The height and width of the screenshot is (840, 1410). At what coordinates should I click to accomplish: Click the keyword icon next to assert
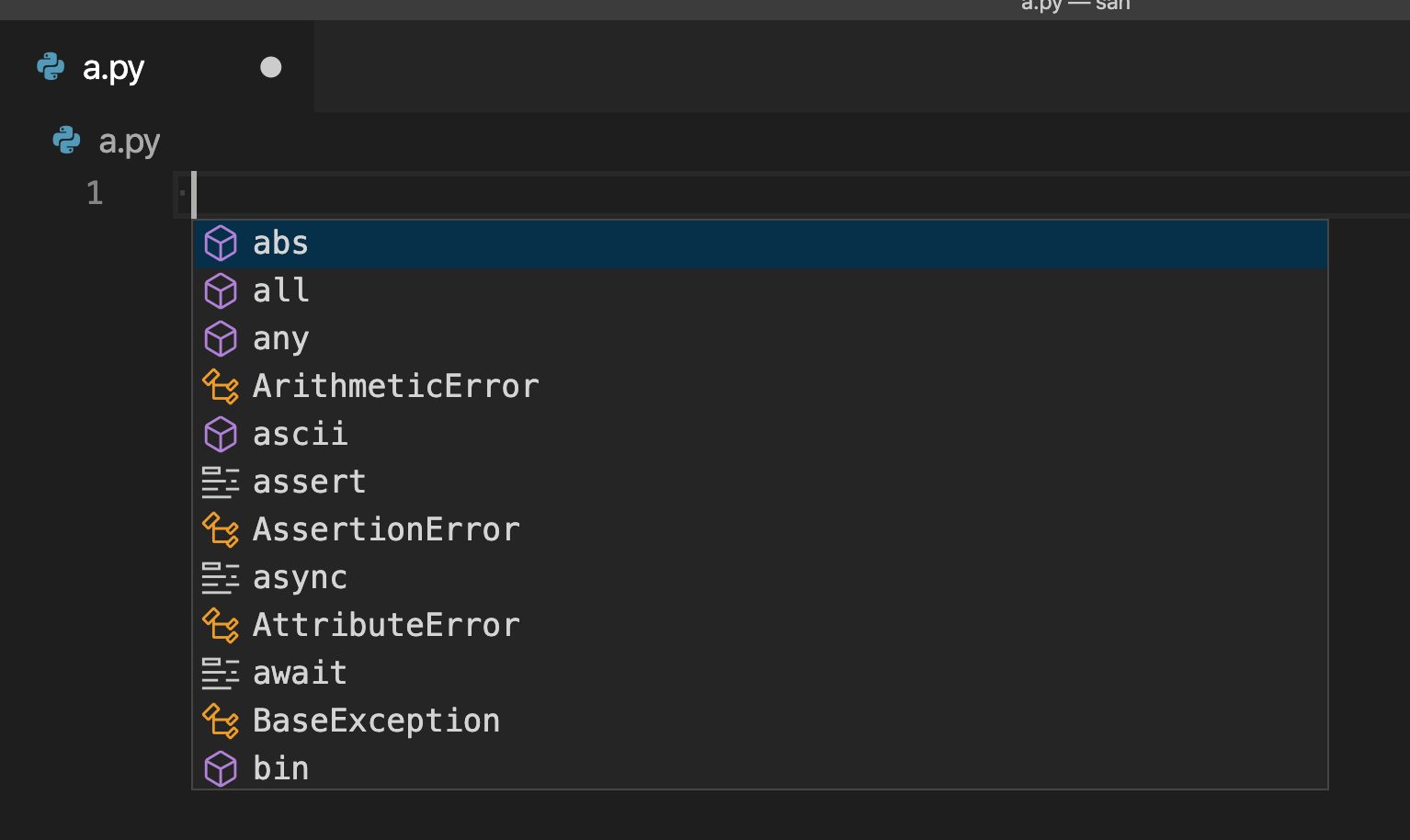[x=221, y=482]
